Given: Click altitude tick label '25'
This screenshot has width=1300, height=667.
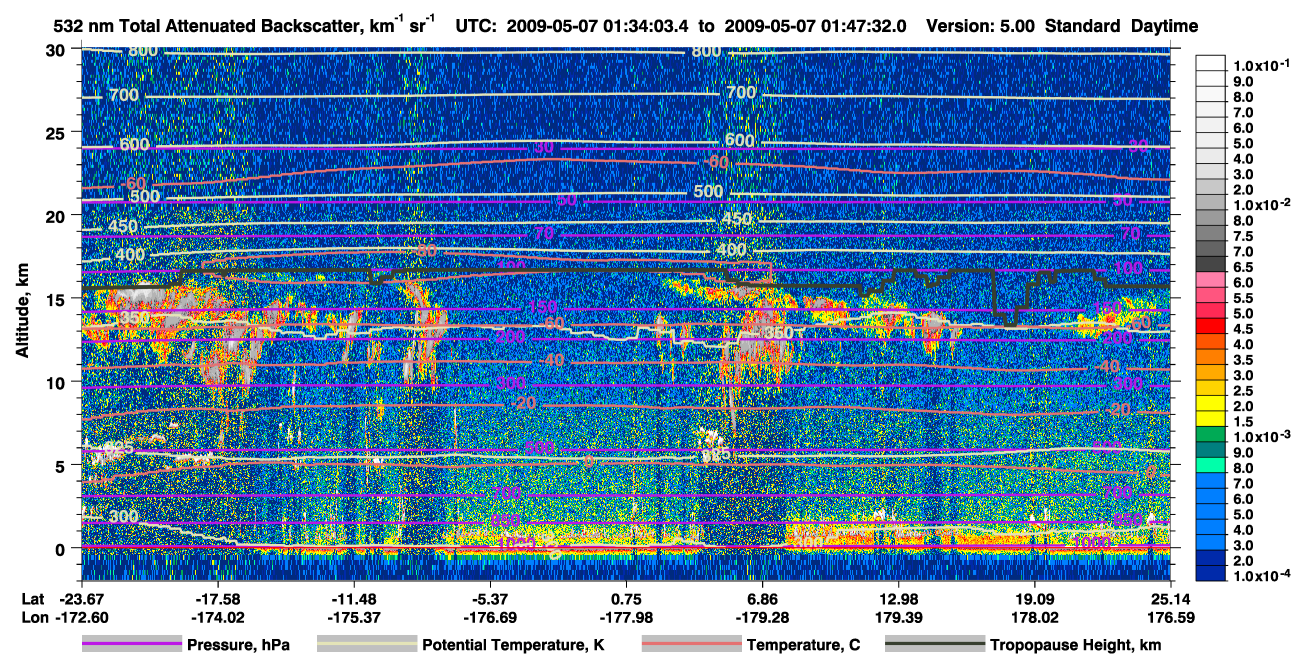Looking at the screenshot, I should [58, 133].
